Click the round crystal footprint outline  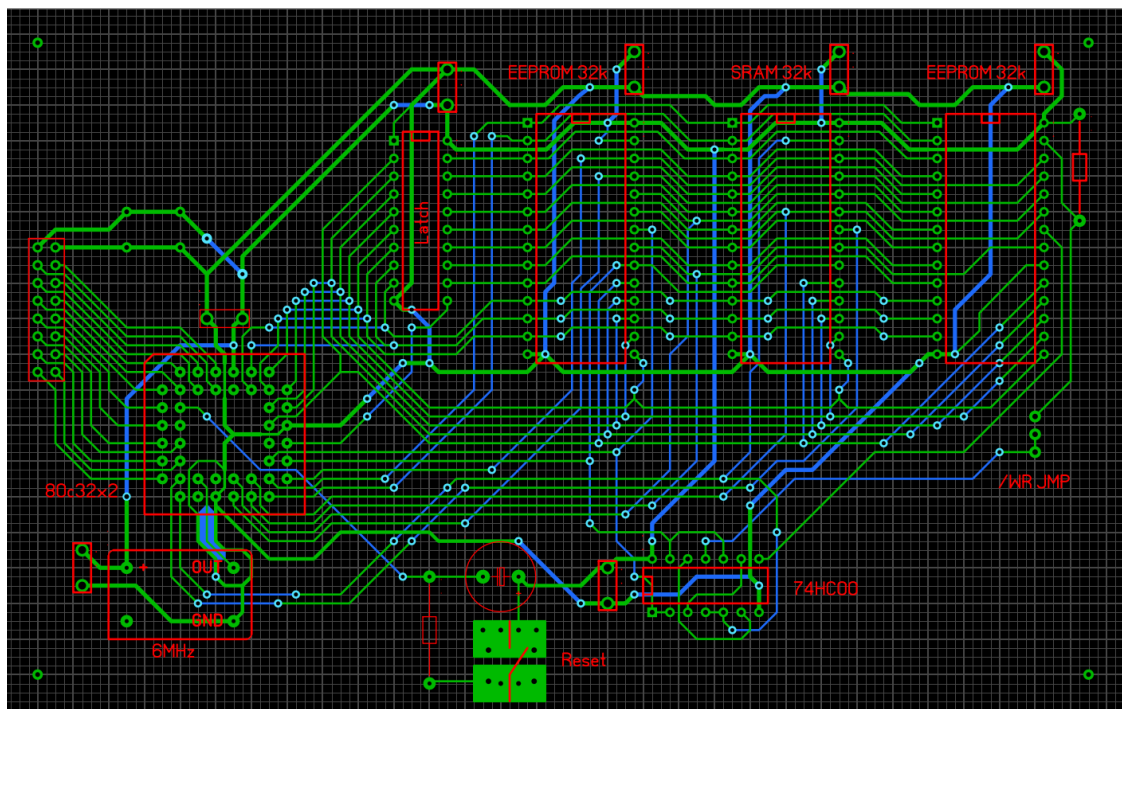click(500, 577)
